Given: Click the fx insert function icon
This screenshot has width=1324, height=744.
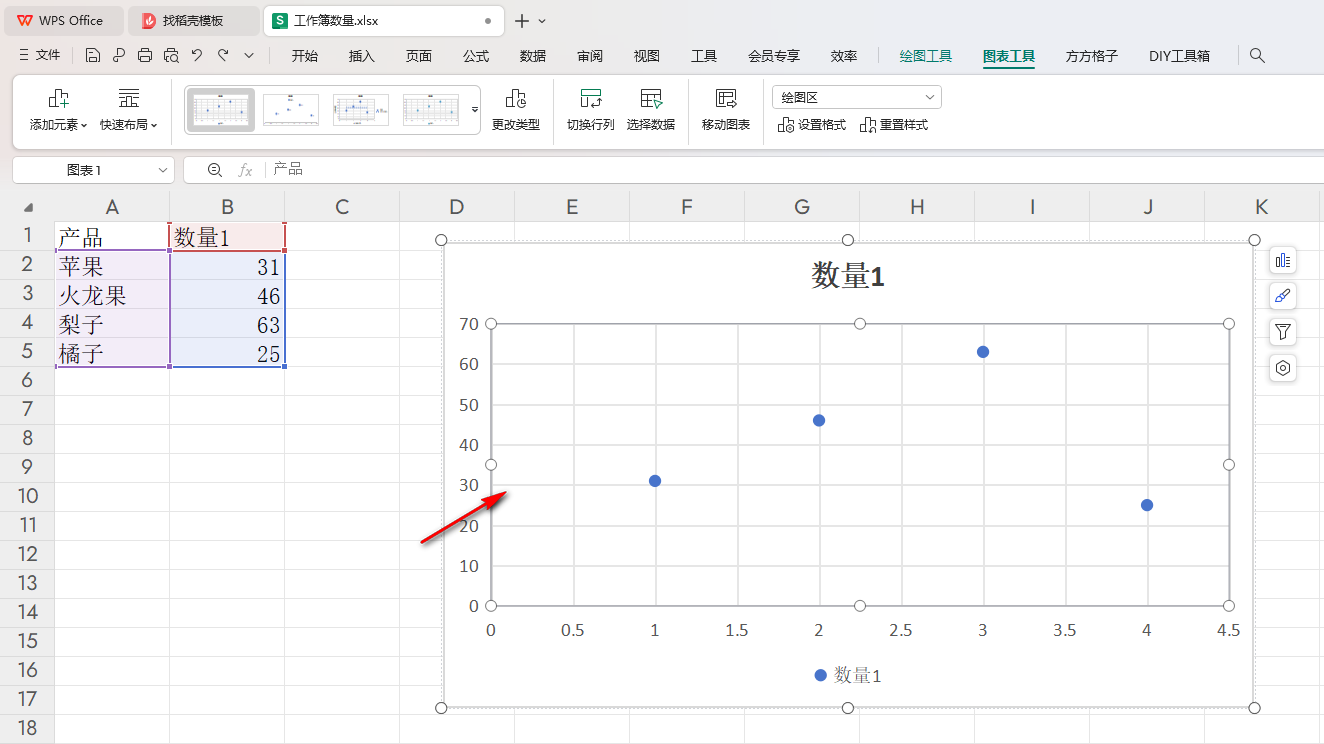Looking at the screenshot, I should 245,170.
